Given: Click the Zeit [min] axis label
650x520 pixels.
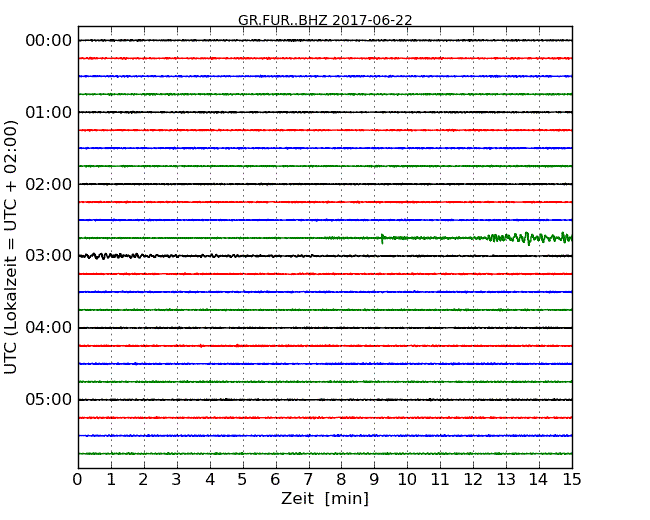Looking at the screenshot, I should coord(325,498).
